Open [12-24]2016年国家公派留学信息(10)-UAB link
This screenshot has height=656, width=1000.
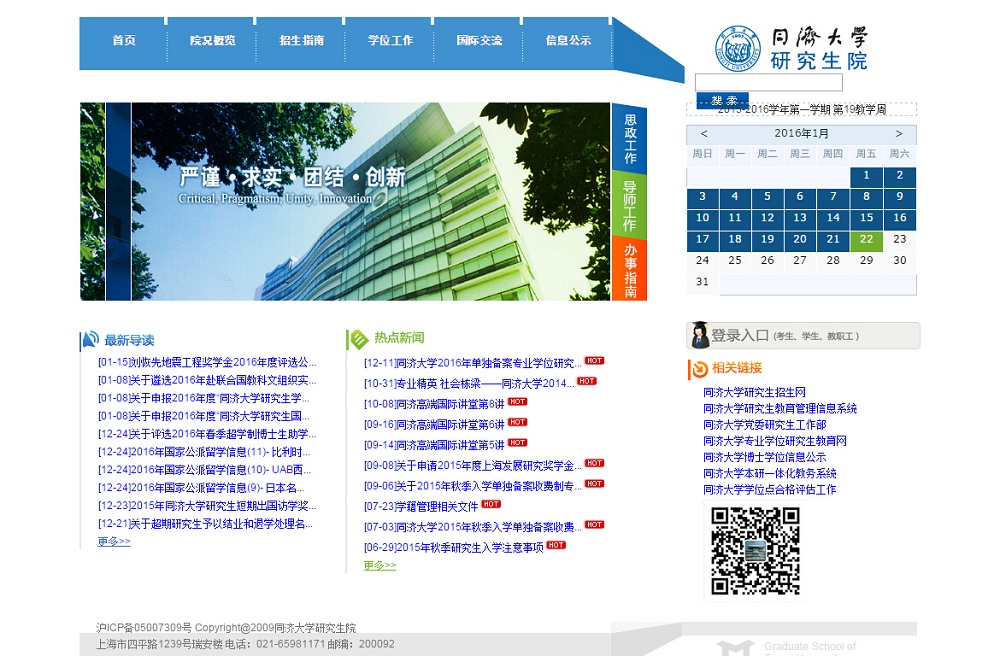tap(204, 470)
